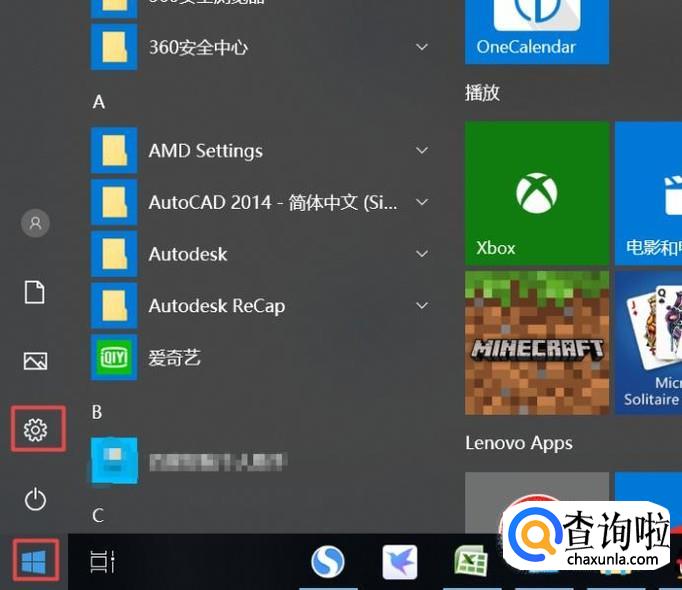Open the Pictures folder icon

36,361
